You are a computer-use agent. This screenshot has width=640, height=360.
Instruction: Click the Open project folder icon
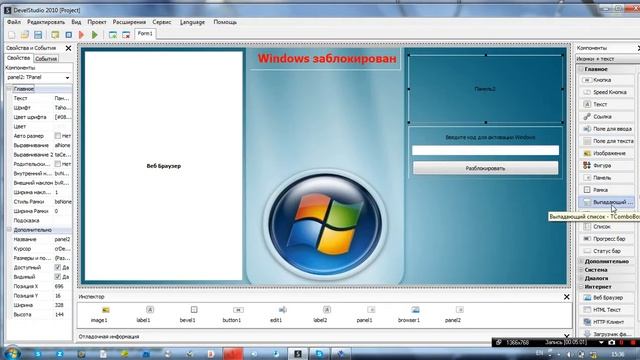pyautogui.click(x=24, y=35)
